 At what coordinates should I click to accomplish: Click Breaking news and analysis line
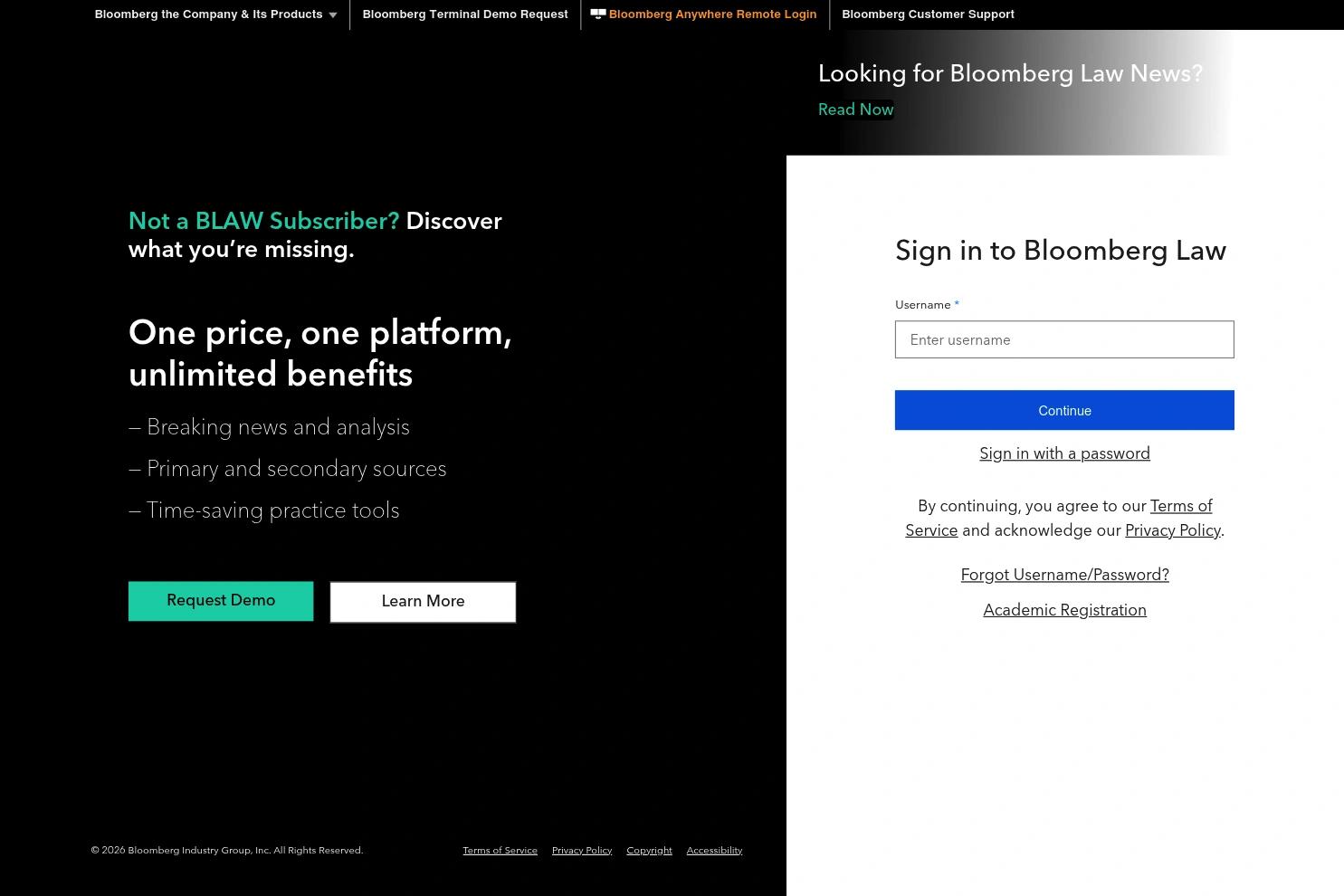(x=269, y=427)
